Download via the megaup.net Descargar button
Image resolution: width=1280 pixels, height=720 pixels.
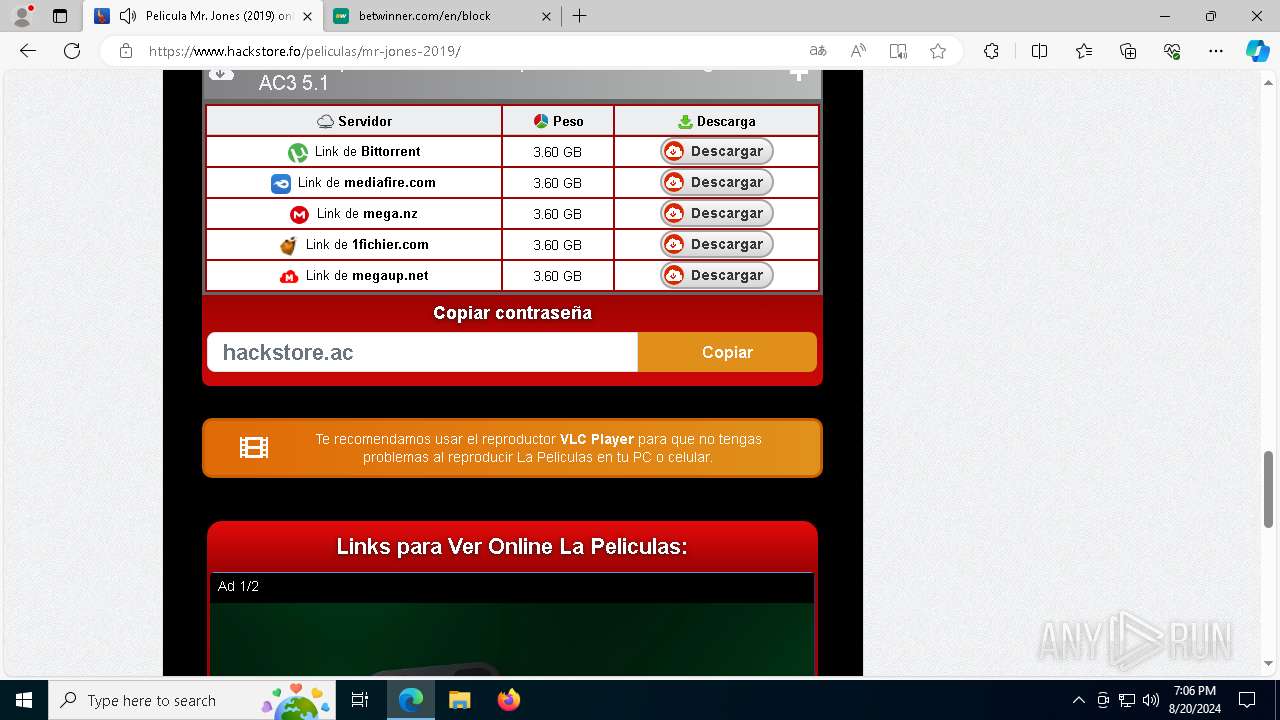tap(717, 275)
